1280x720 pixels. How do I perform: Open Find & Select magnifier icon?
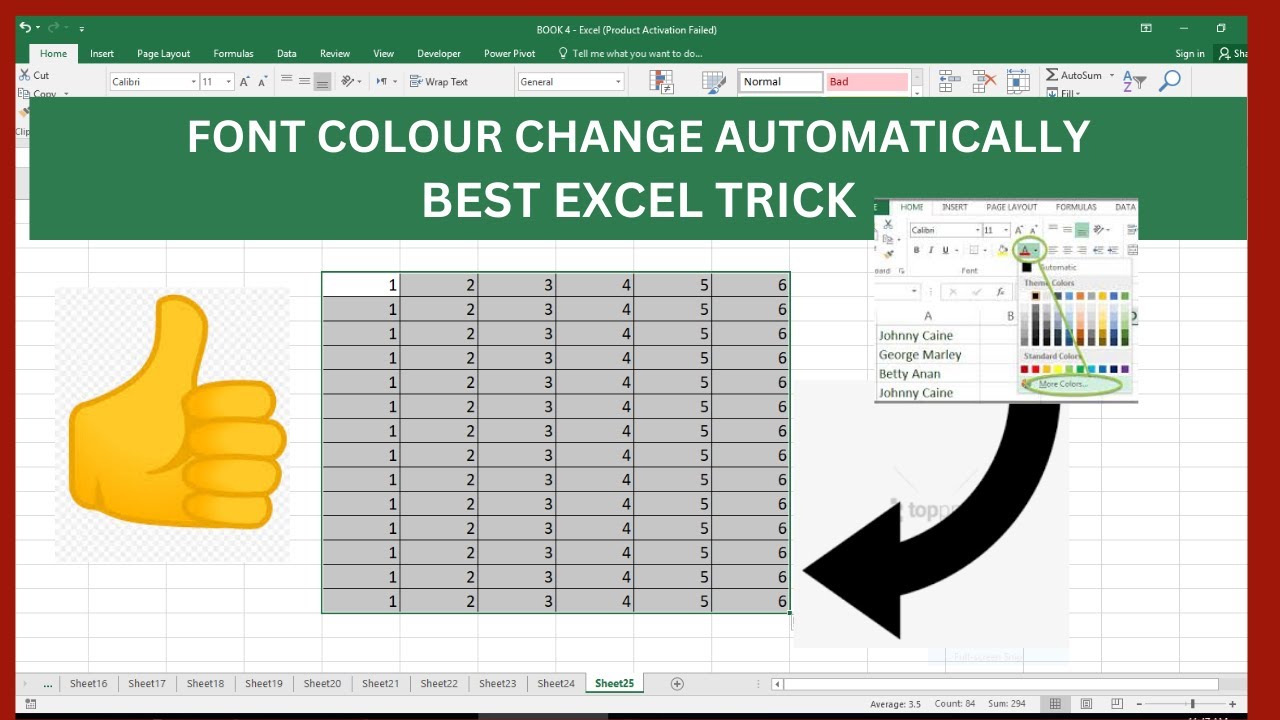[x=1169, y=80]
